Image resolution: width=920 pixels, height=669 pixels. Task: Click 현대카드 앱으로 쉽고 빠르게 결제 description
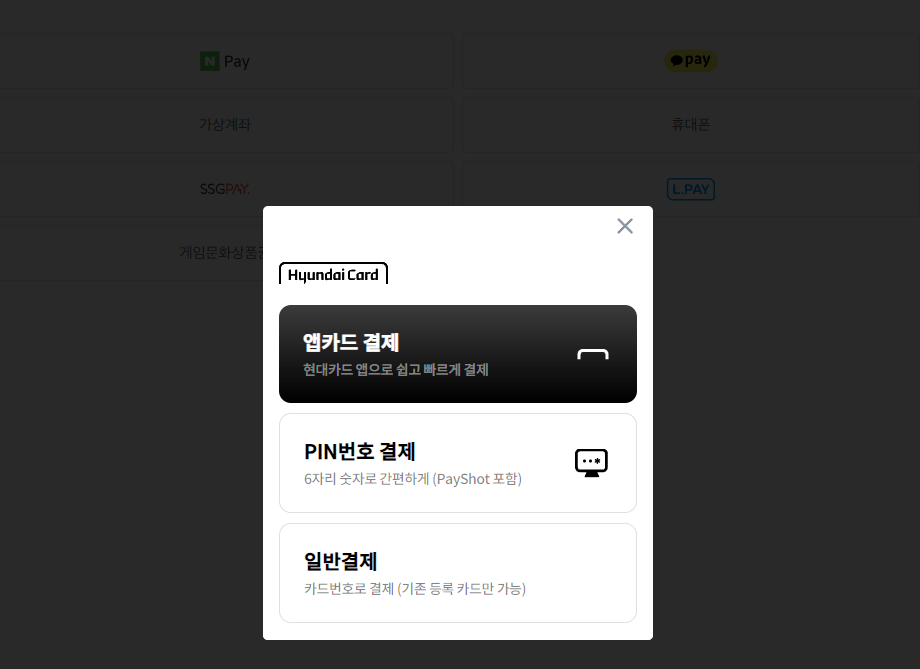[395, 370]
